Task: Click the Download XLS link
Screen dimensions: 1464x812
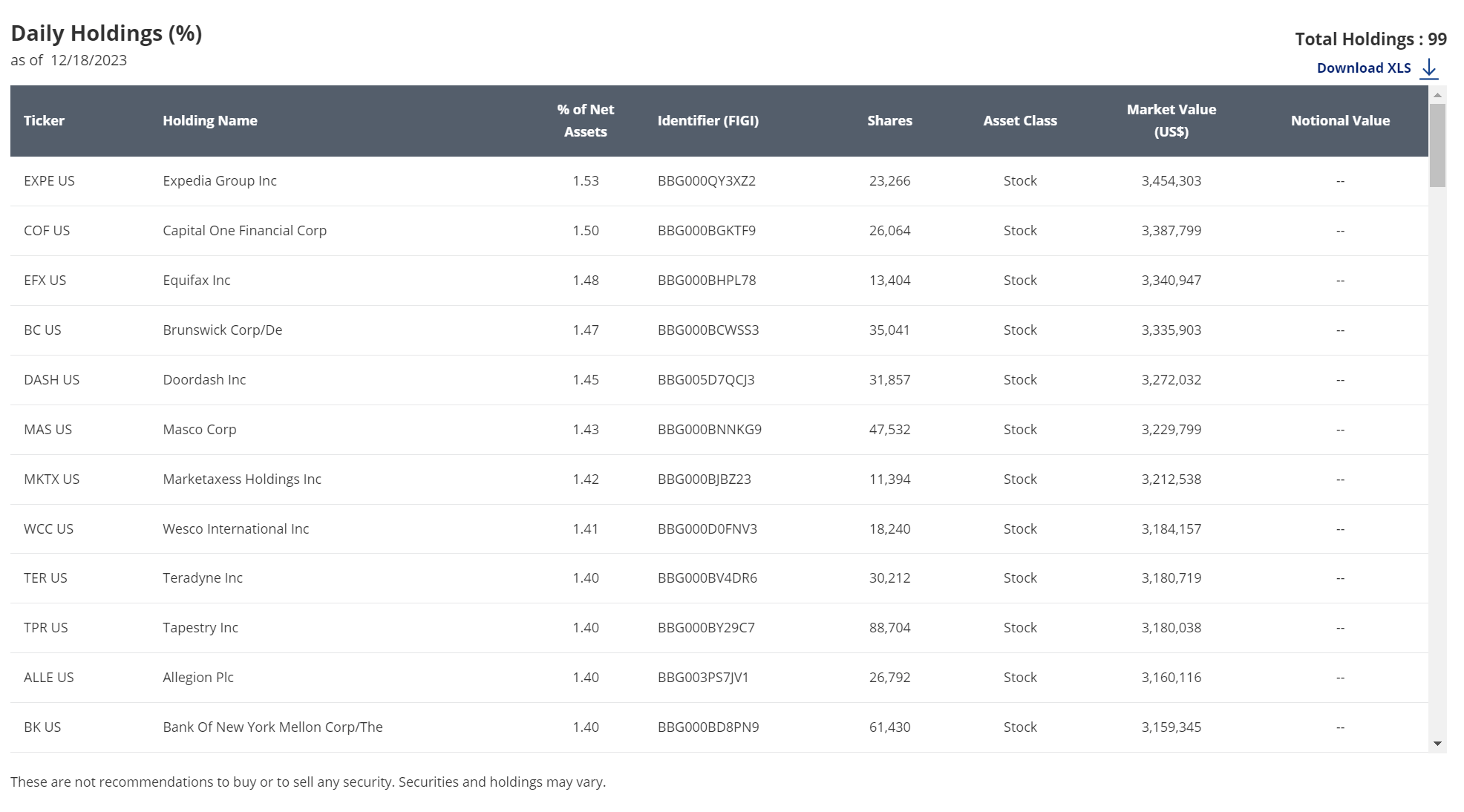Action: pyautogui.click(x=1363, y=68)
